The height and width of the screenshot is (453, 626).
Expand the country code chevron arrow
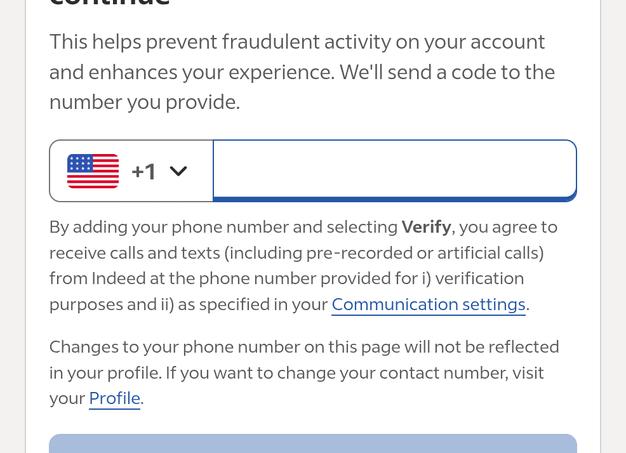tap(178, 171)
